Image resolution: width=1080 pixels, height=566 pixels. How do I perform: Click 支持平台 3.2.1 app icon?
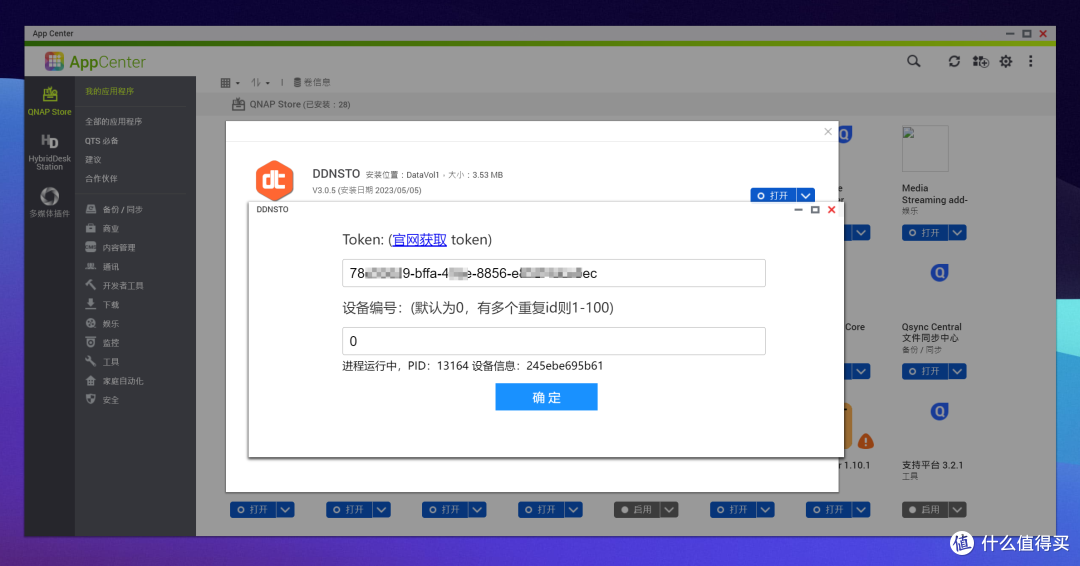(x=939, y=412)
